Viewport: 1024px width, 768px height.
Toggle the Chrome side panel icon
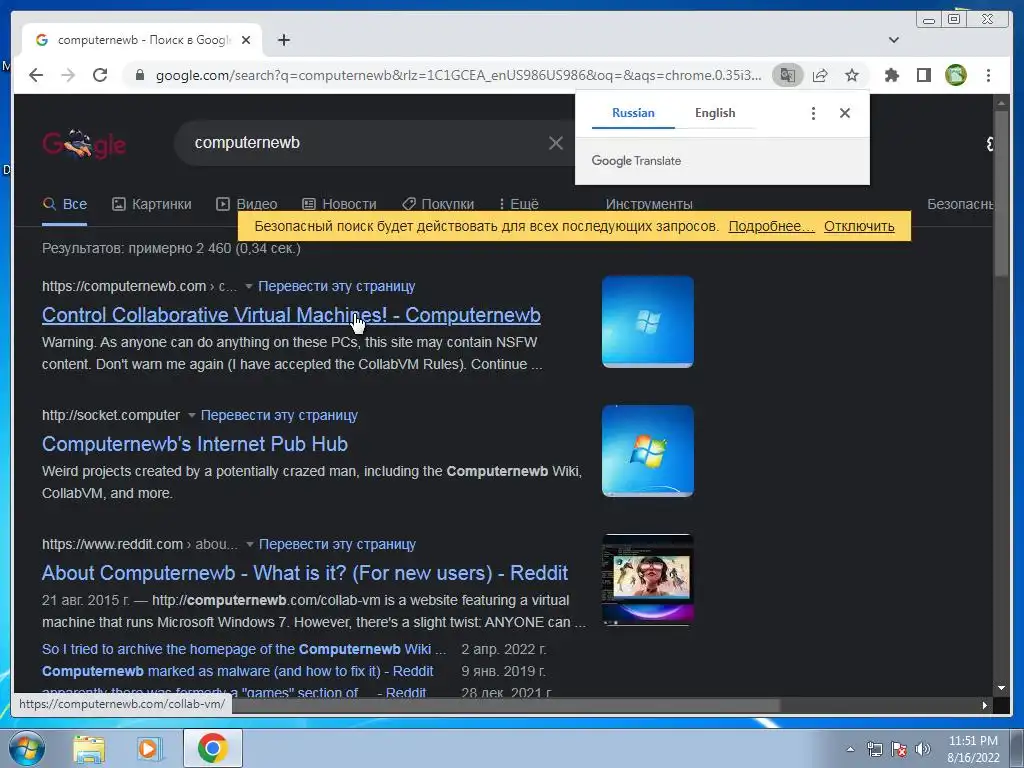(x=923, y=75)
